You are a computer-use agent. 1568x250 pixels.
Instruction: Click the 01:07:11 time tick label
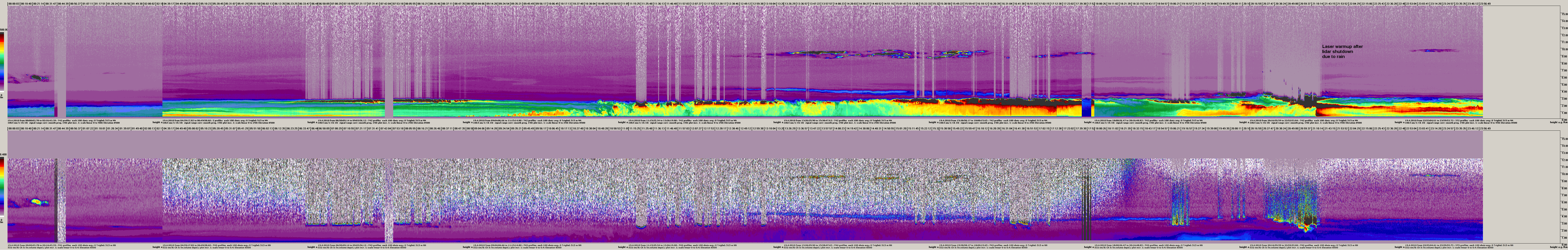pos(88,4)
